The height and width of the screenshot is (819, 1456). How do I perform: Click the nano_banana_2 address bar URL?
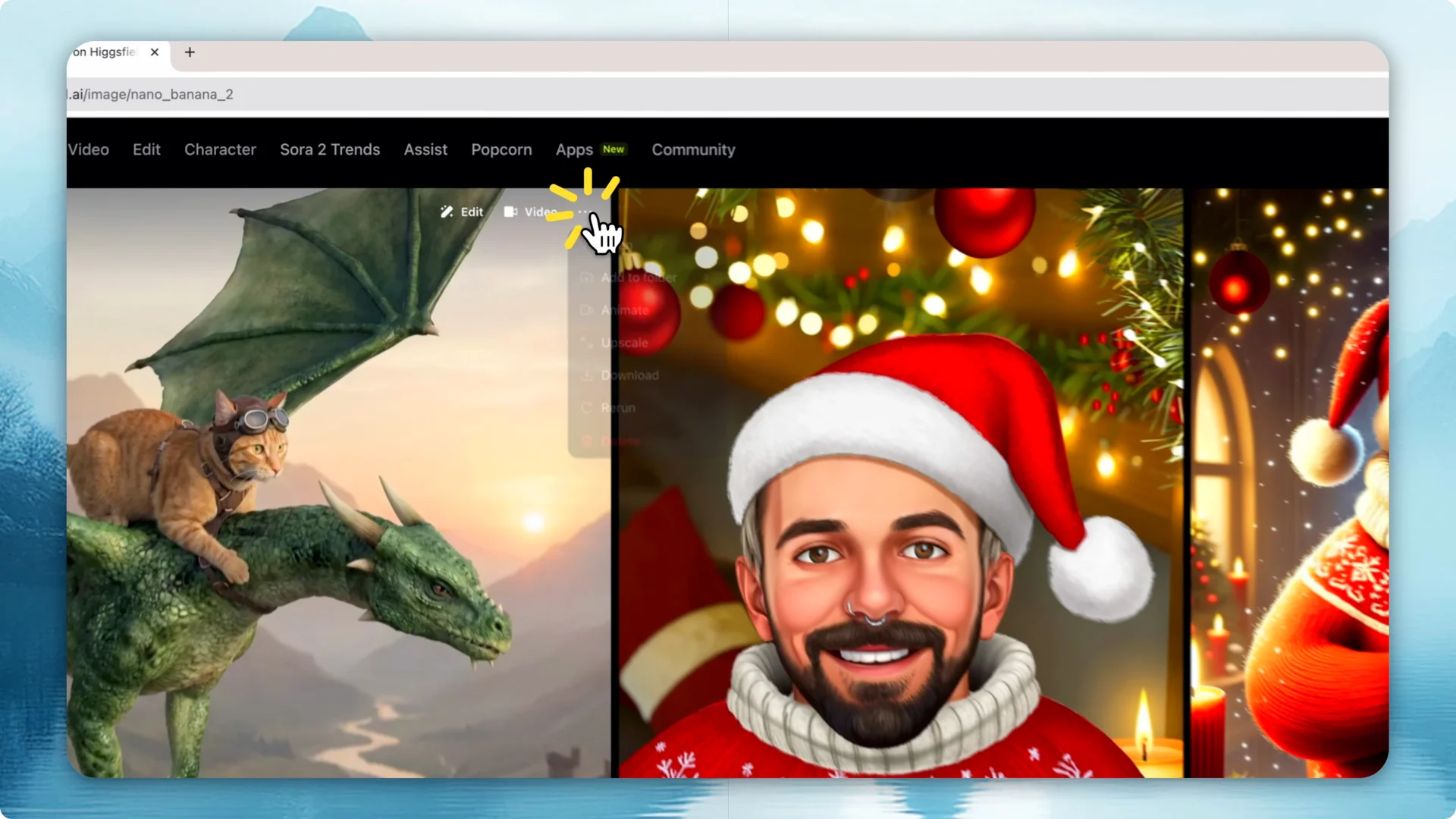click(x=152, y=94)
